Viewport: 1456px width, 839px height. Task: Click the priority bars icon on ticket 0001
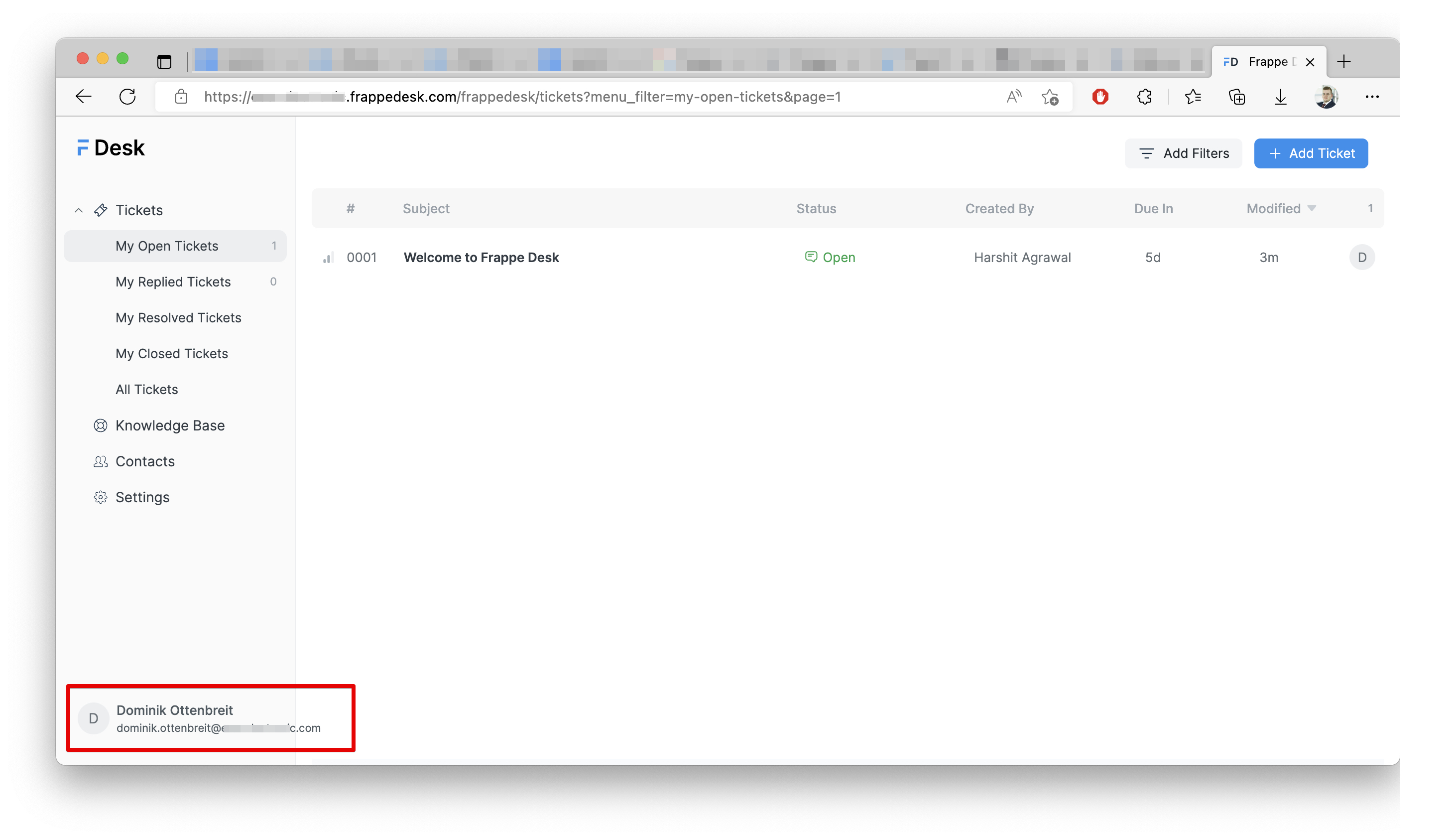(328, 257)
